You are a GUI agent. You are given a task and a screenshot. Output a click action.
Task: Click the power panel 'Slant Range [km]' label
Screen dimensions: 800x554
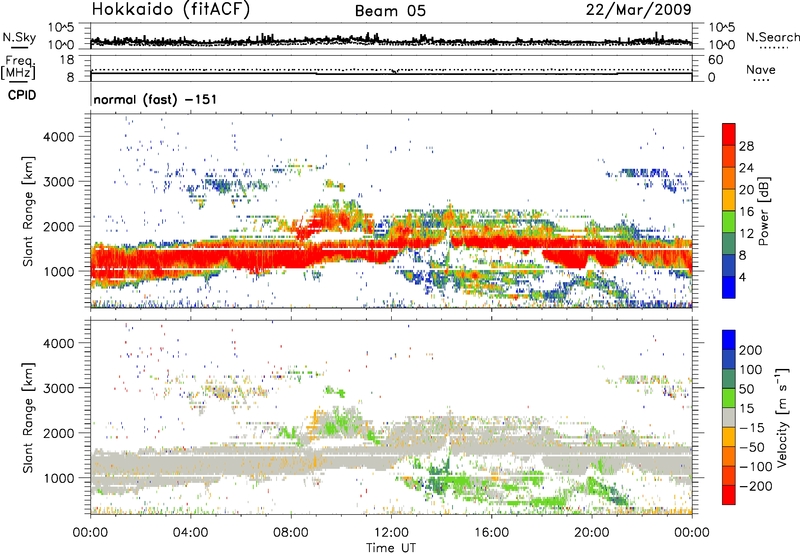pos(28,211)
